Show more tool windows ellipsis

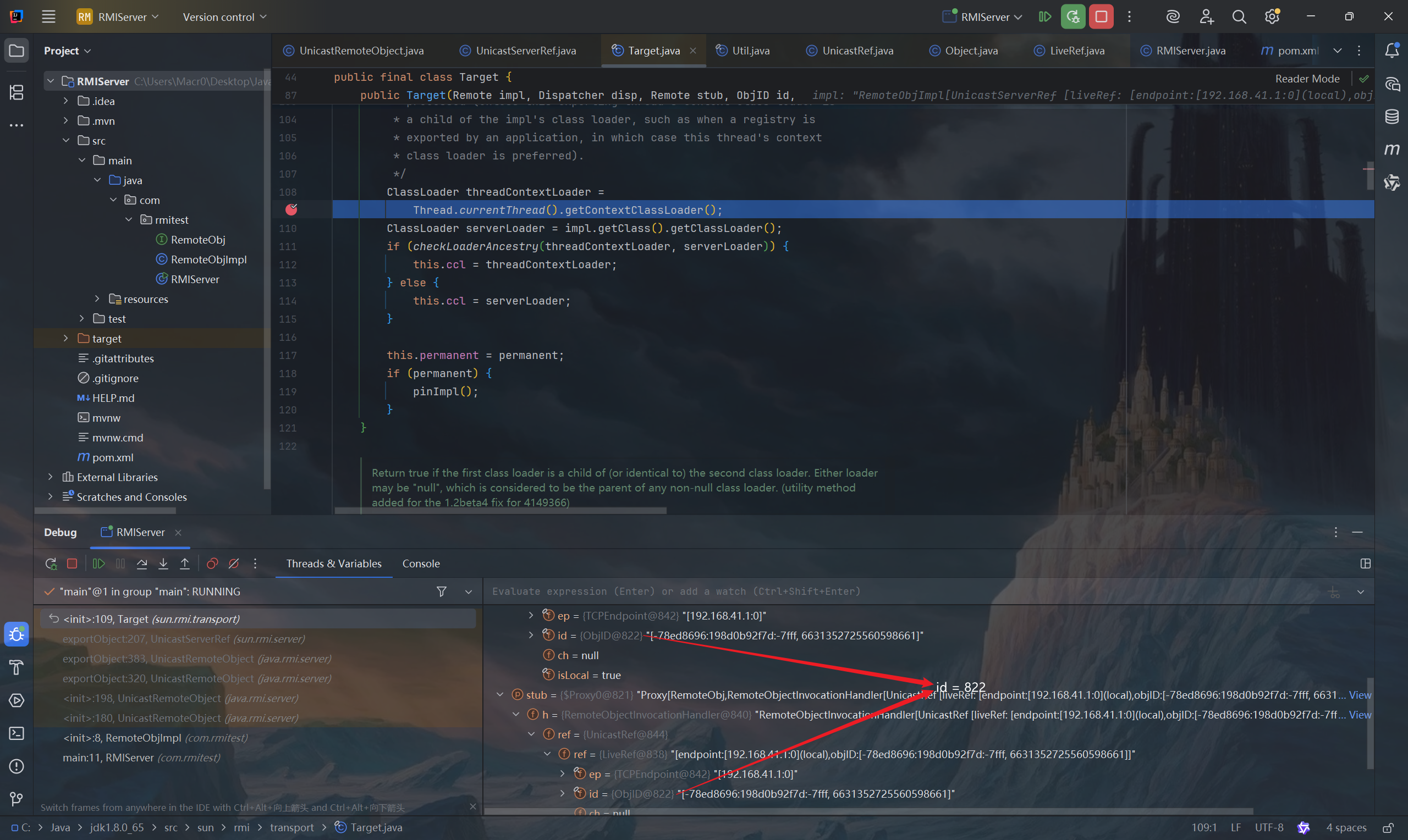[16, 125]
